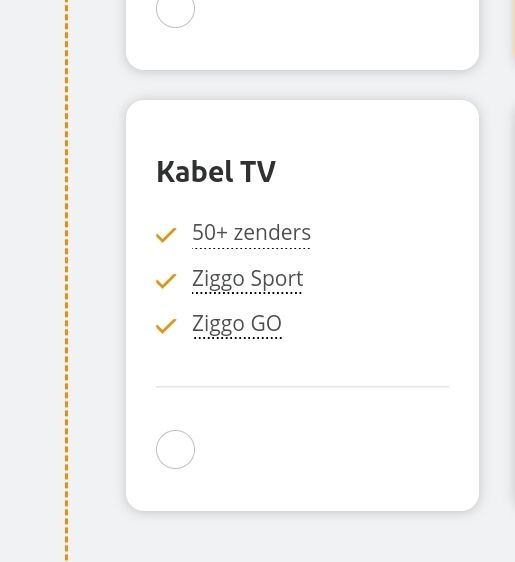Screen dimensions: 515x562
Task: Select the radio button in the upper card
Action: (x=175, y=9)
